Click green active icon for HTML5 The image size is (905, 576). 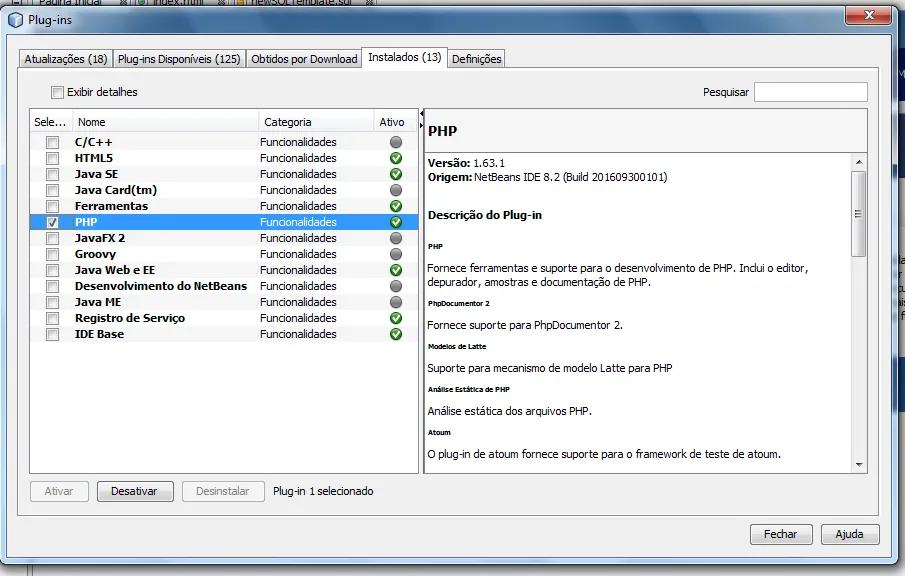pyautogui.click(x=396, y=158)
